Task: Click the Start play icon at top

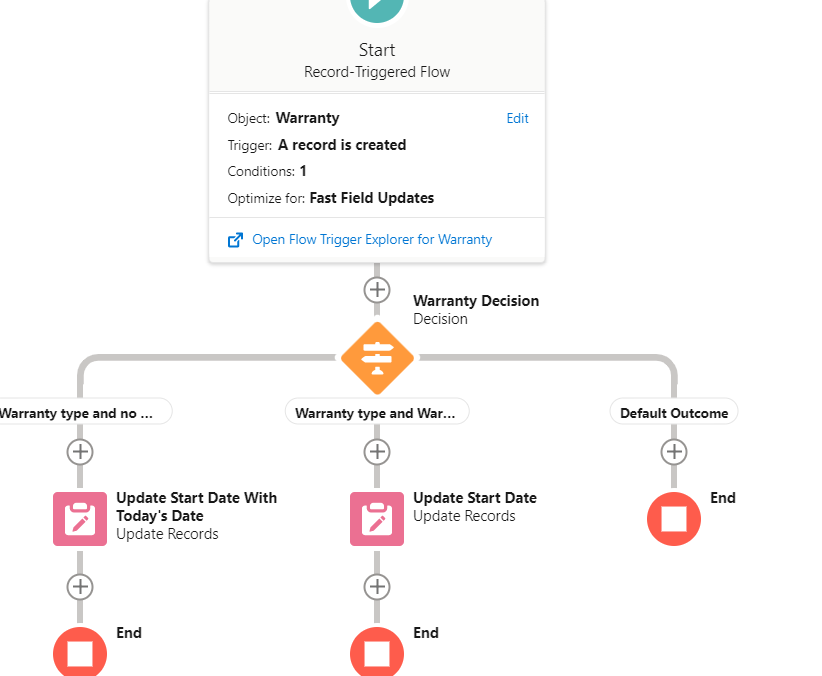Action: click(377, 8)
